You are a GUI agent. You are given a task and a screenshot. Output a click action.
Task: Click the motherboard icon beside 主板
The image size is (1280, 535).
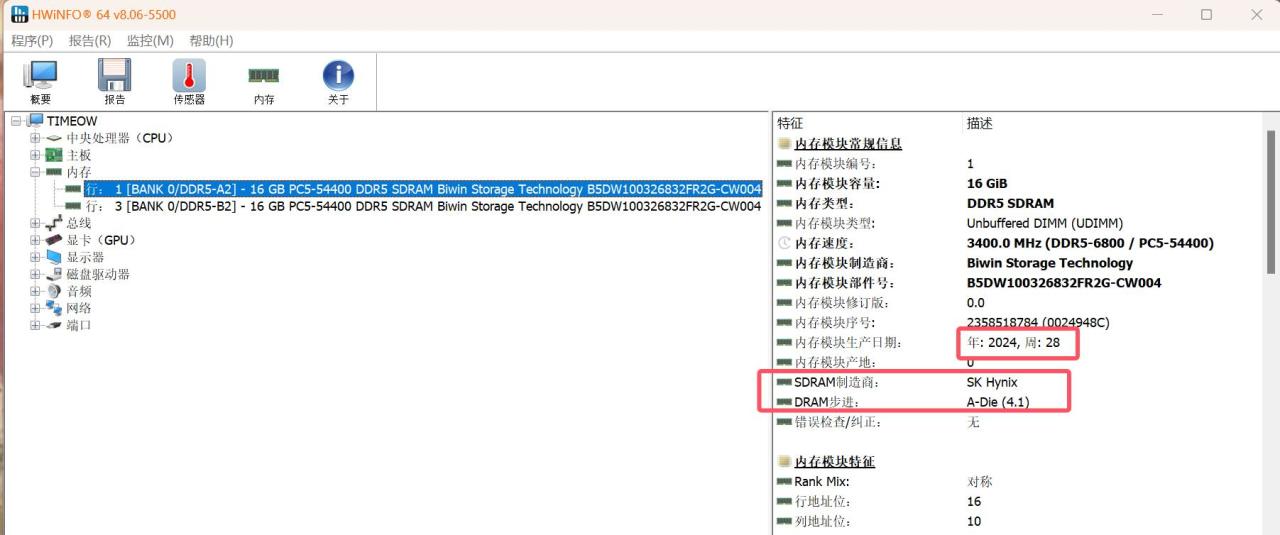point(54,155)
